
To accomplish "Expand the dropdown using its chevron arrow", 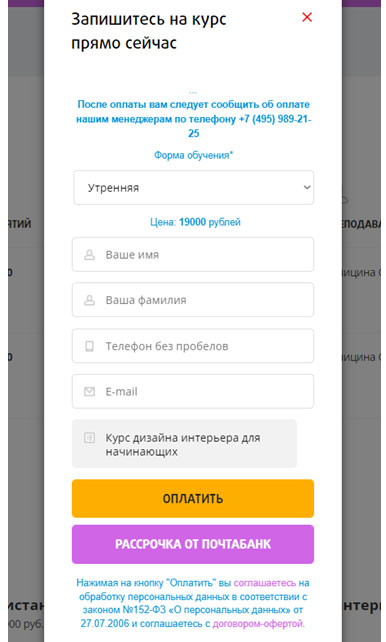I will pos(307,188).
